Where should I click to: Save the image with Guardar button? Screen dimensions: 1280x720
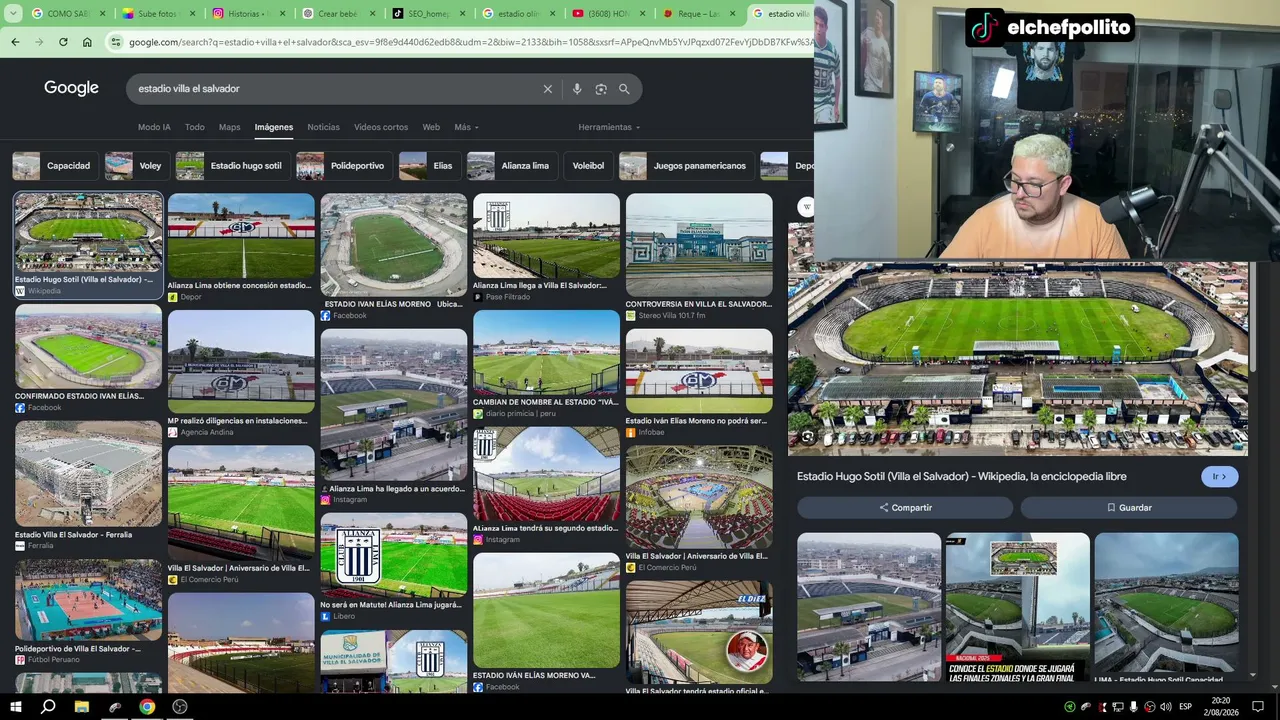pyautogui.click(x=1129, y=508)
